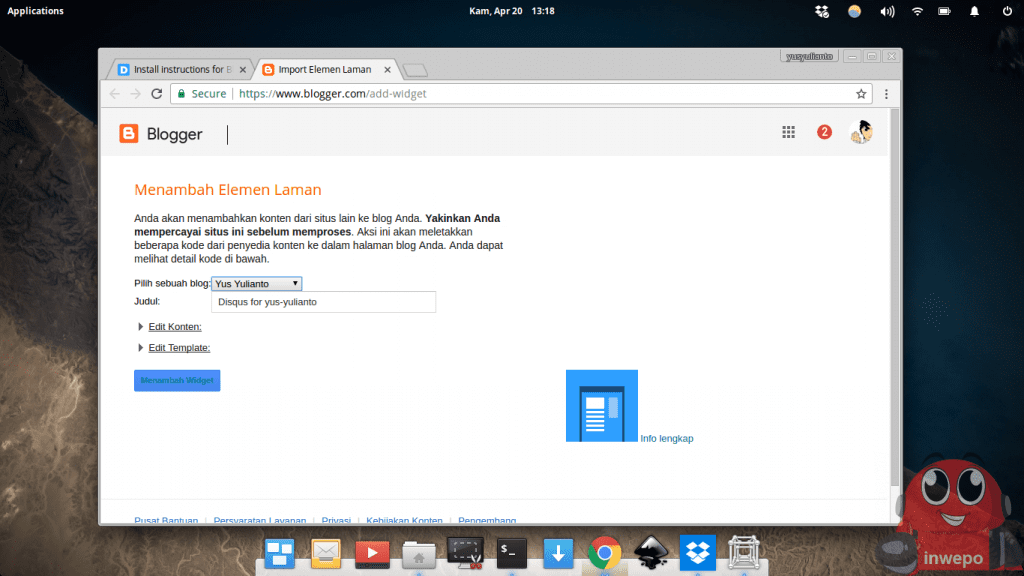Click the page vertical scrollbar

(x=895, y=297)
